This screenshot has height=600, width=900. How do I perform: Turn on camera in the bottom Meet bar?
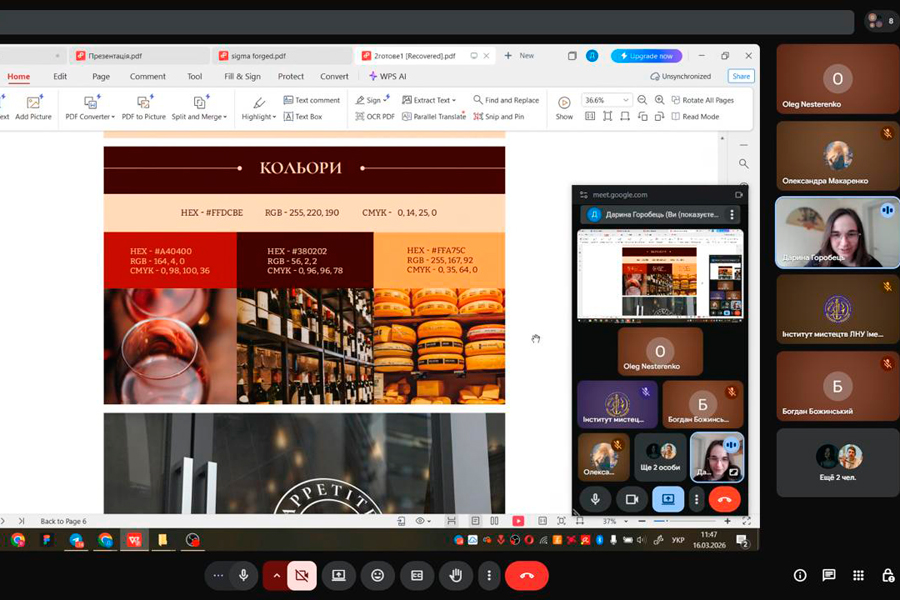coord(301,575)
